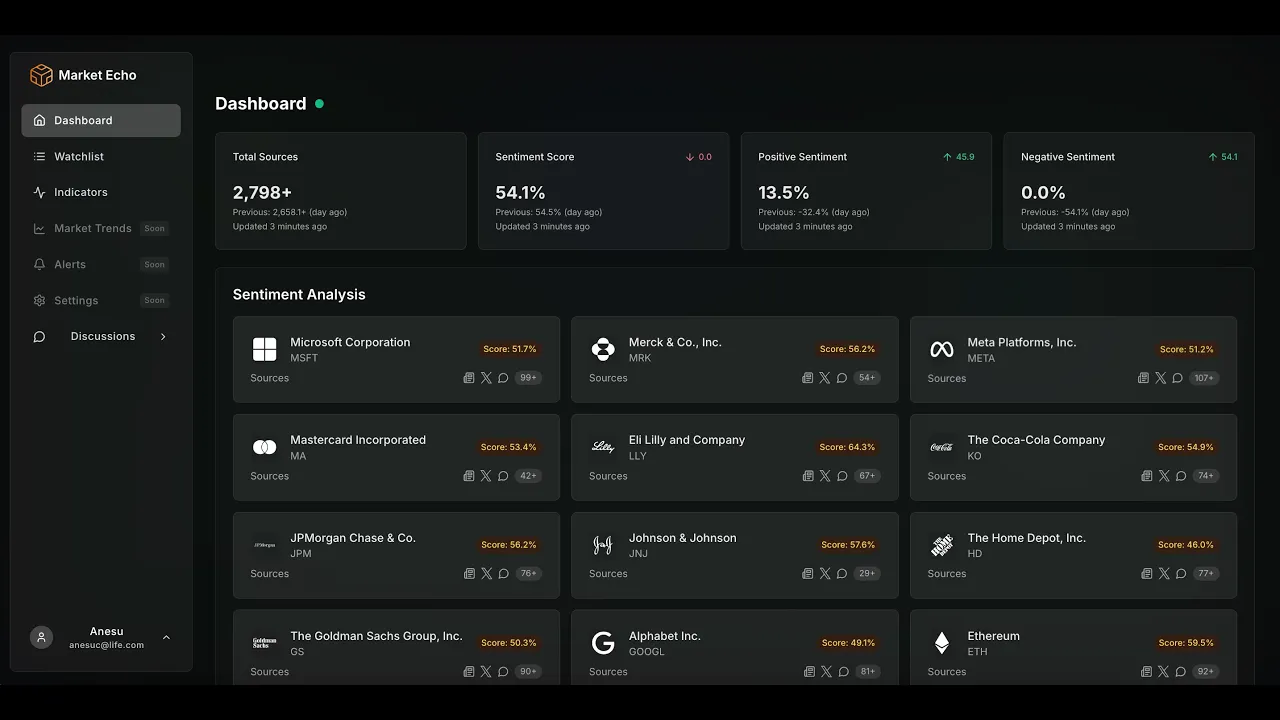Click the Score: 64.3% badge for Eli Lilly
Screen dimensions: 1280x720
point(847,447)
